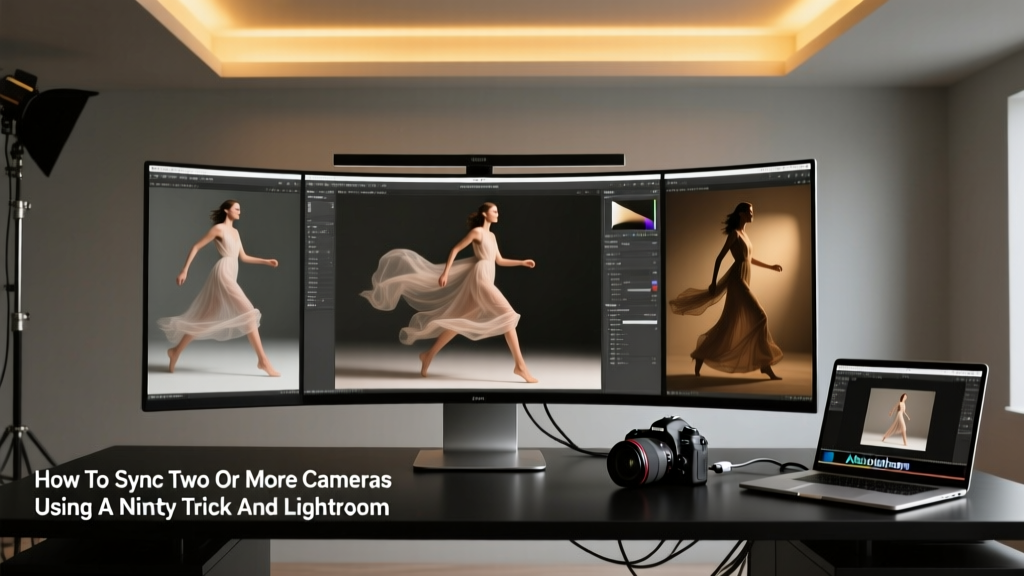Click the gray slider bar beside the red swatch
The width and height of the screenshot is (1024, 576).
[x=639, y=290]
